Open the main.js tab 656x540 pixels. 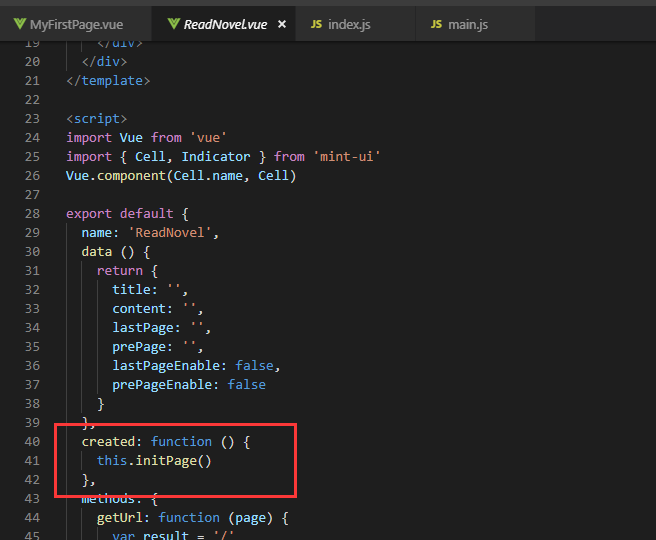point(475,24)
